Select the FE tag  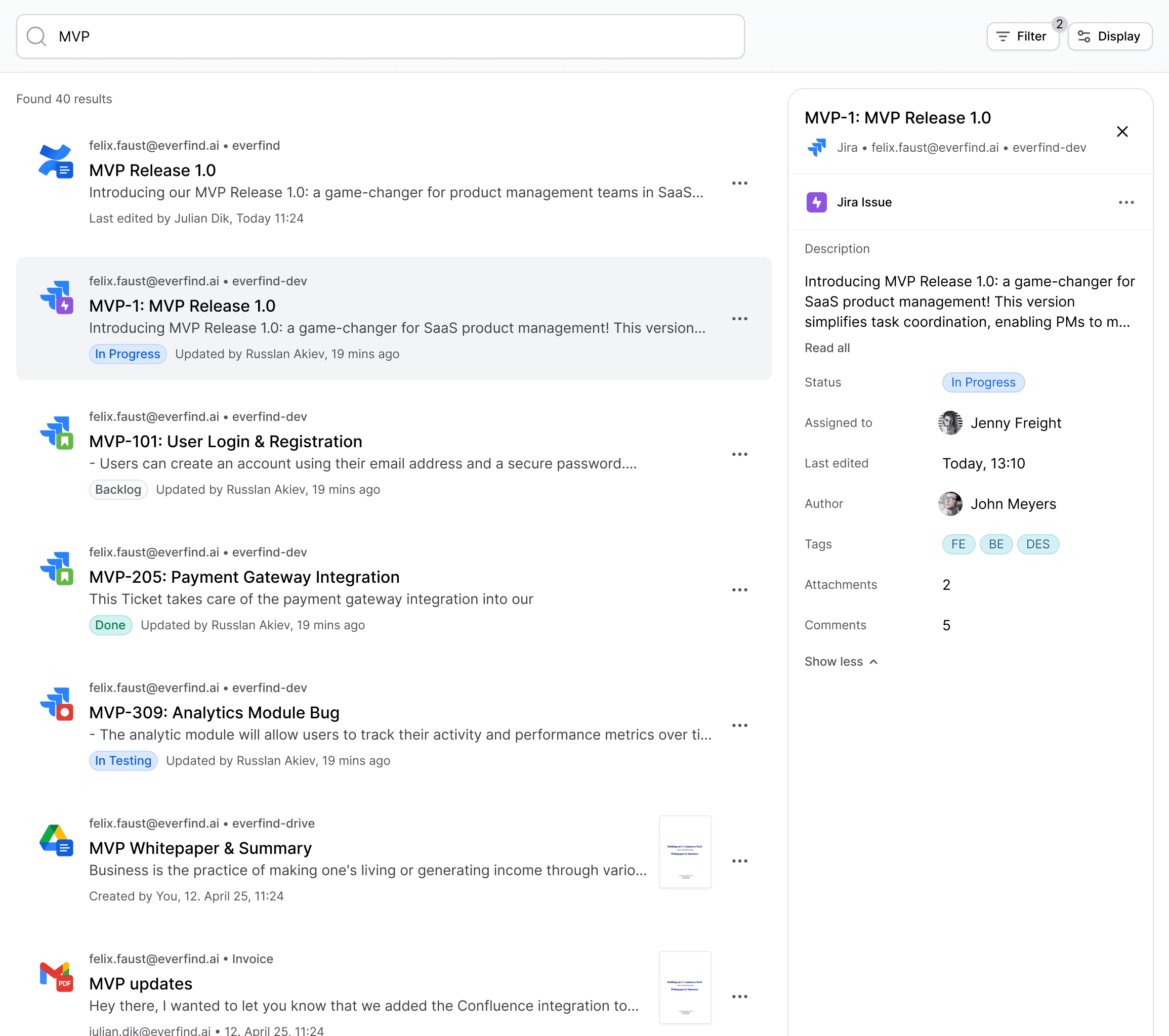958,544
